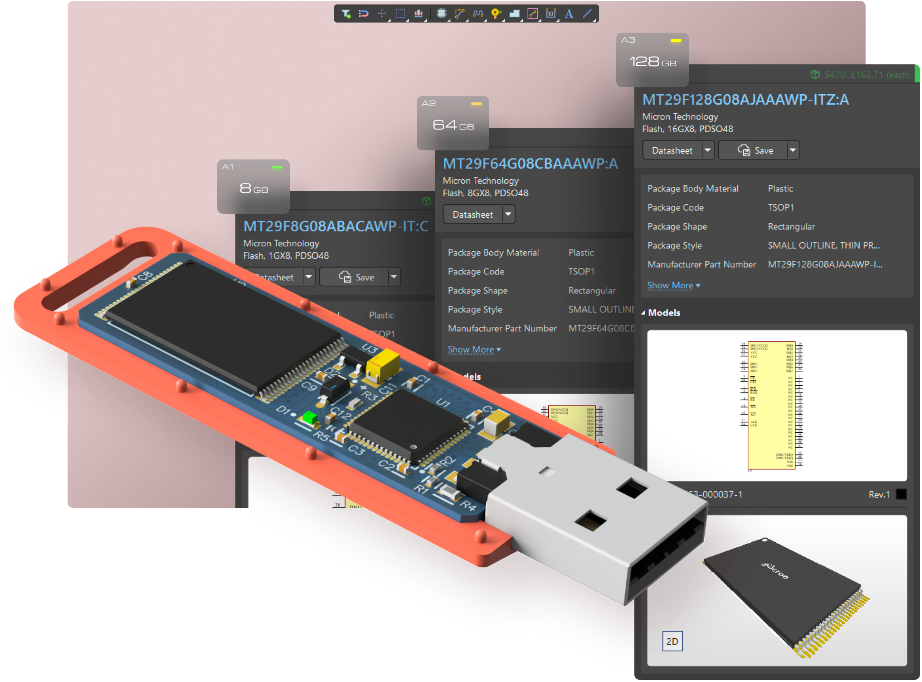Expand Show More in the 128GB panel

(x=674, y=286)
